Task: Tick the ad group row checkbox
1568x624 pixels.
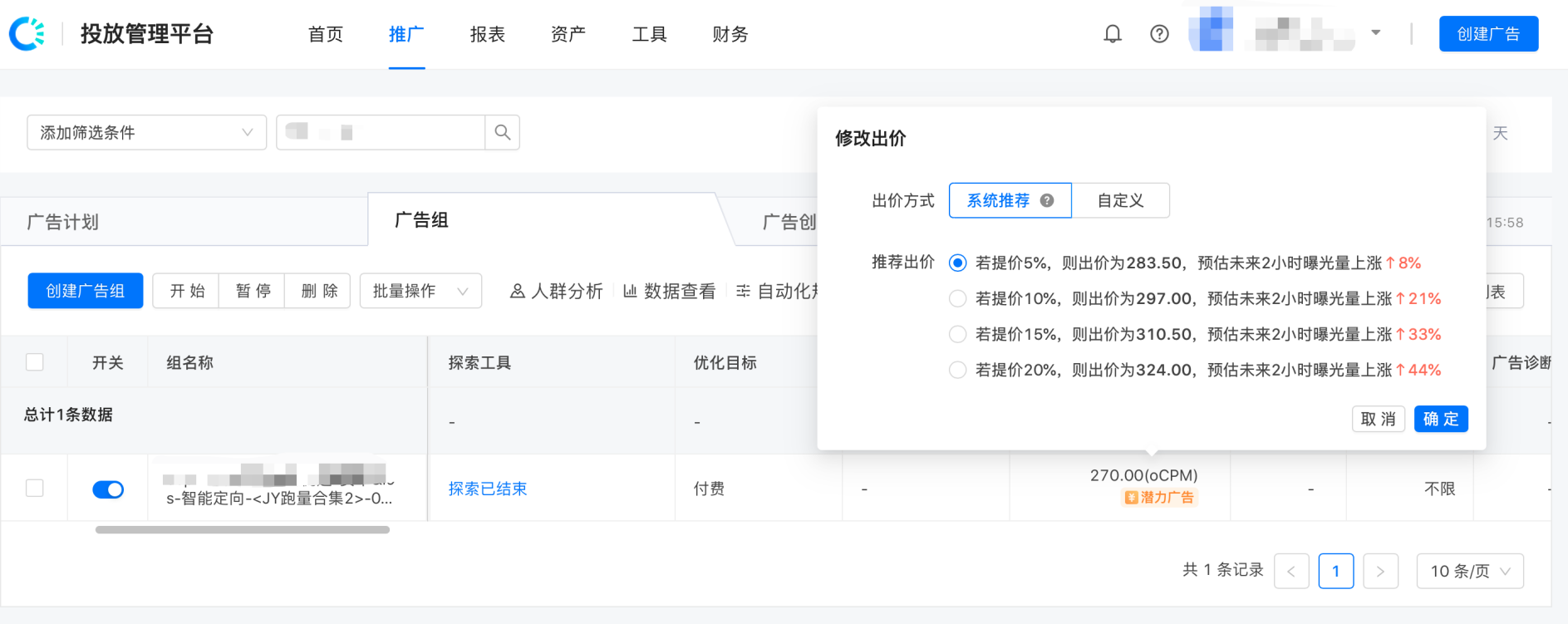Action: tap(35, 488)
